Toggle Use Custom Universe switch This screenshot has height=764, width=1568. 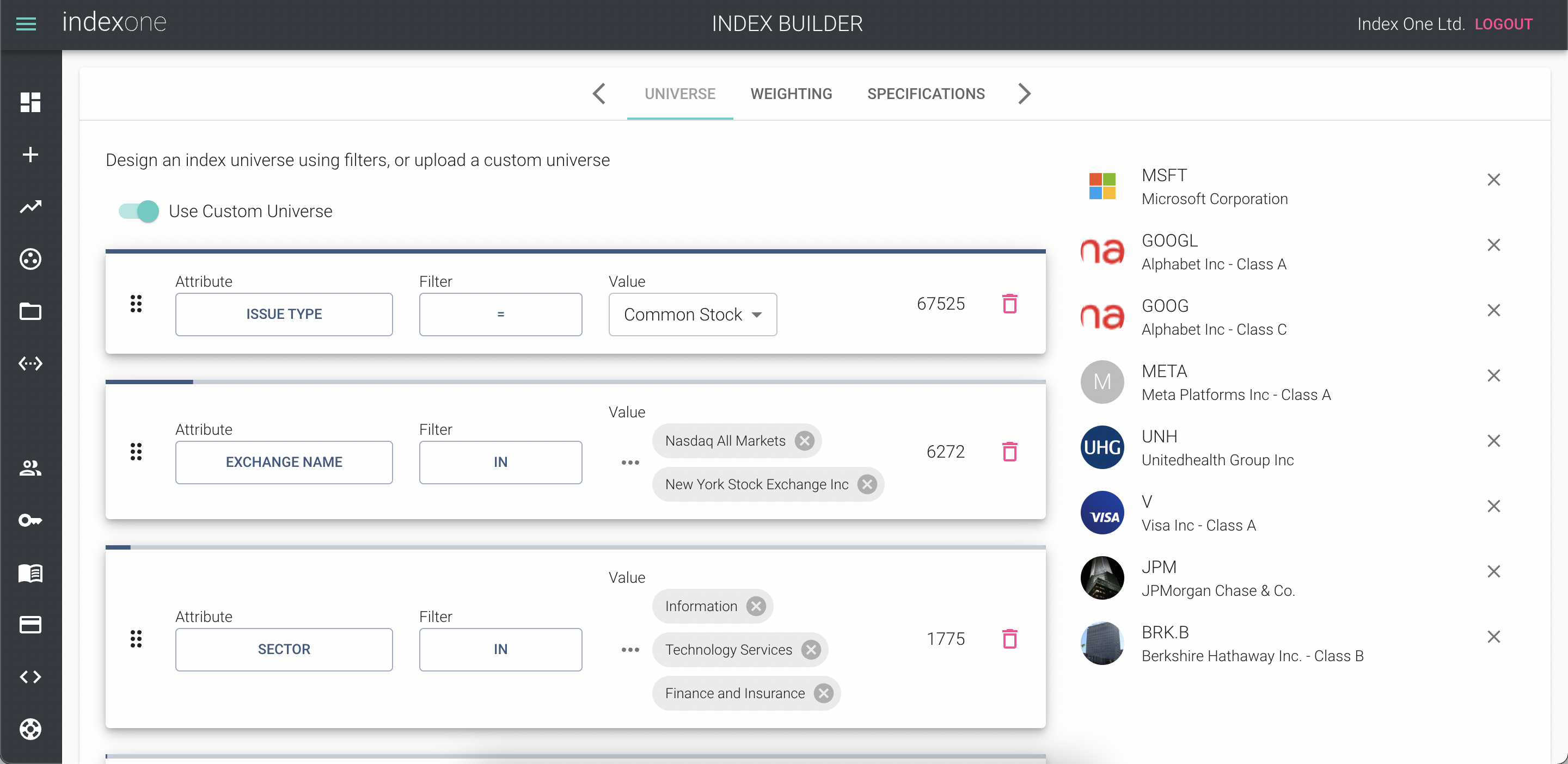coord(139,211)
